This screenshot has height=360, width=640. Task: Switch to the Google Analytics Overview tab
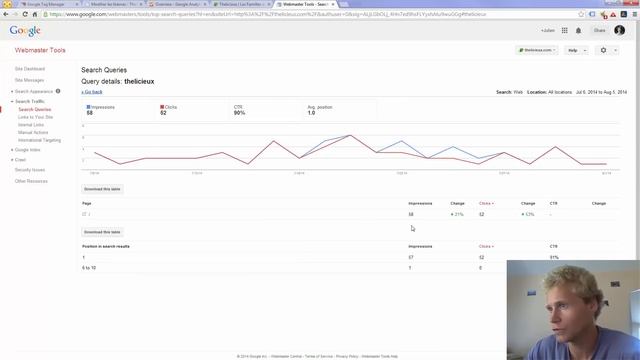click(x=177, y=4)
